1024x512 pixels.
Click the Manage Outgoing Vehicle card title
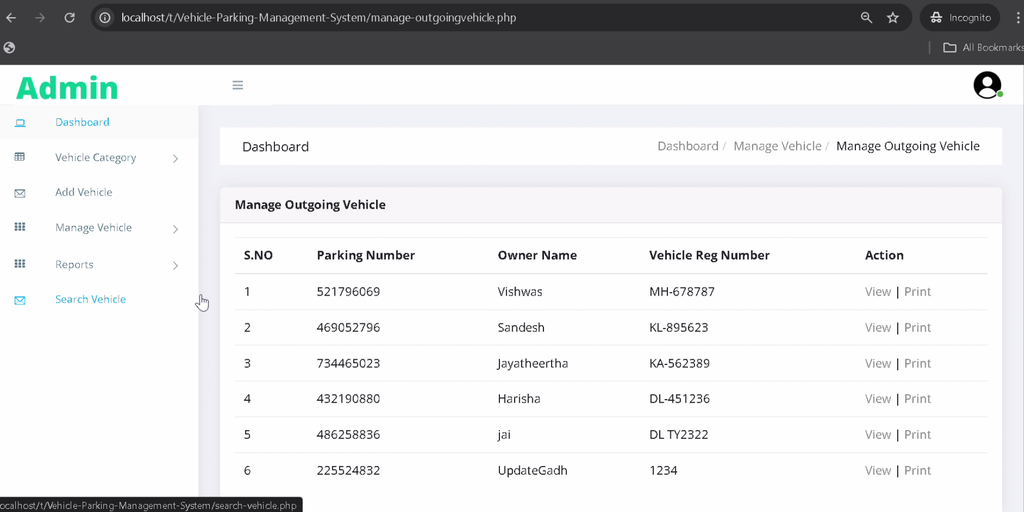coord(310,204)
